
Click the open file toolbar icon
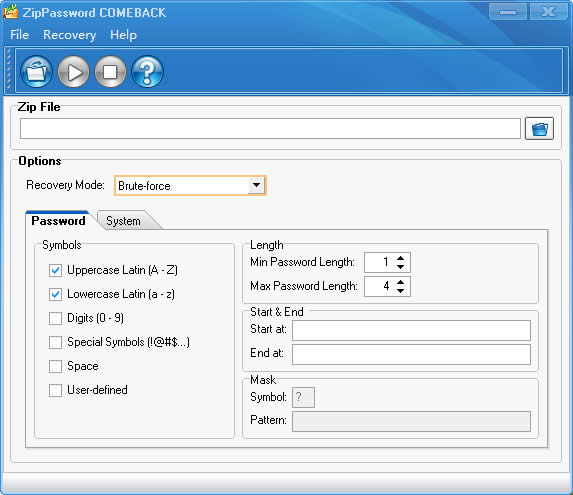coord(36,72)
